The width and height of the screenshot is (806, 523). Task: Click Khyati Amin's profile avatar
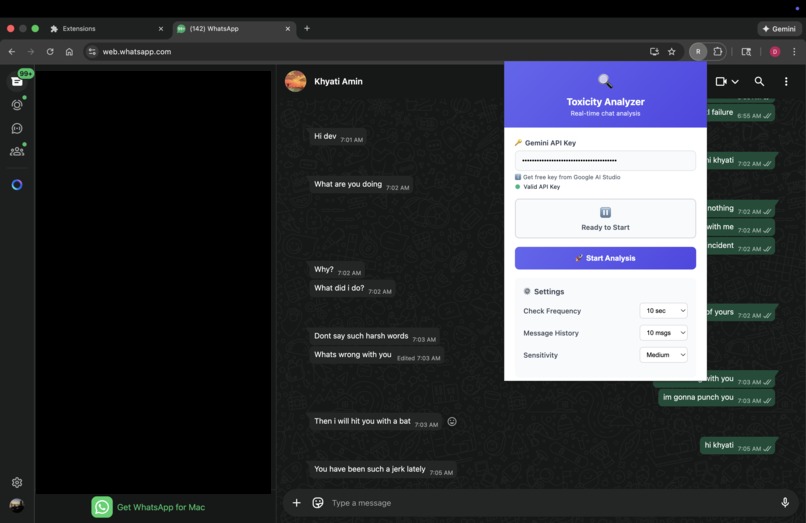[x=296, y=81]
